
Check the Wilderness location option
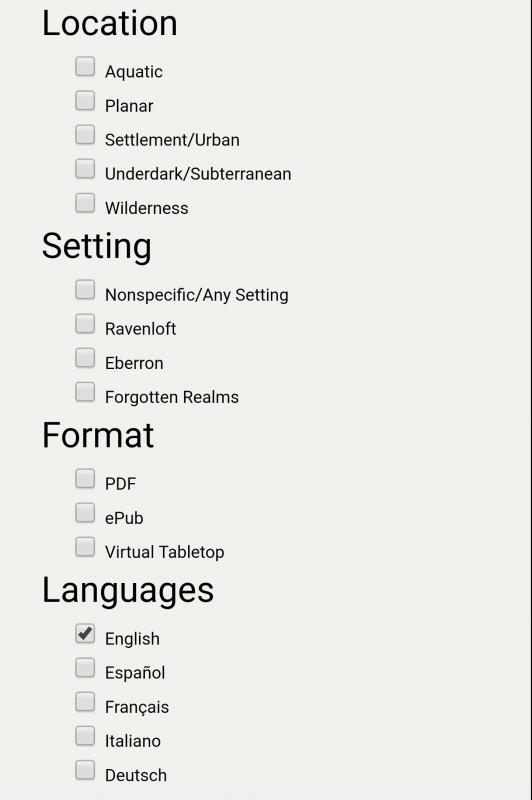tap(85, 203)
